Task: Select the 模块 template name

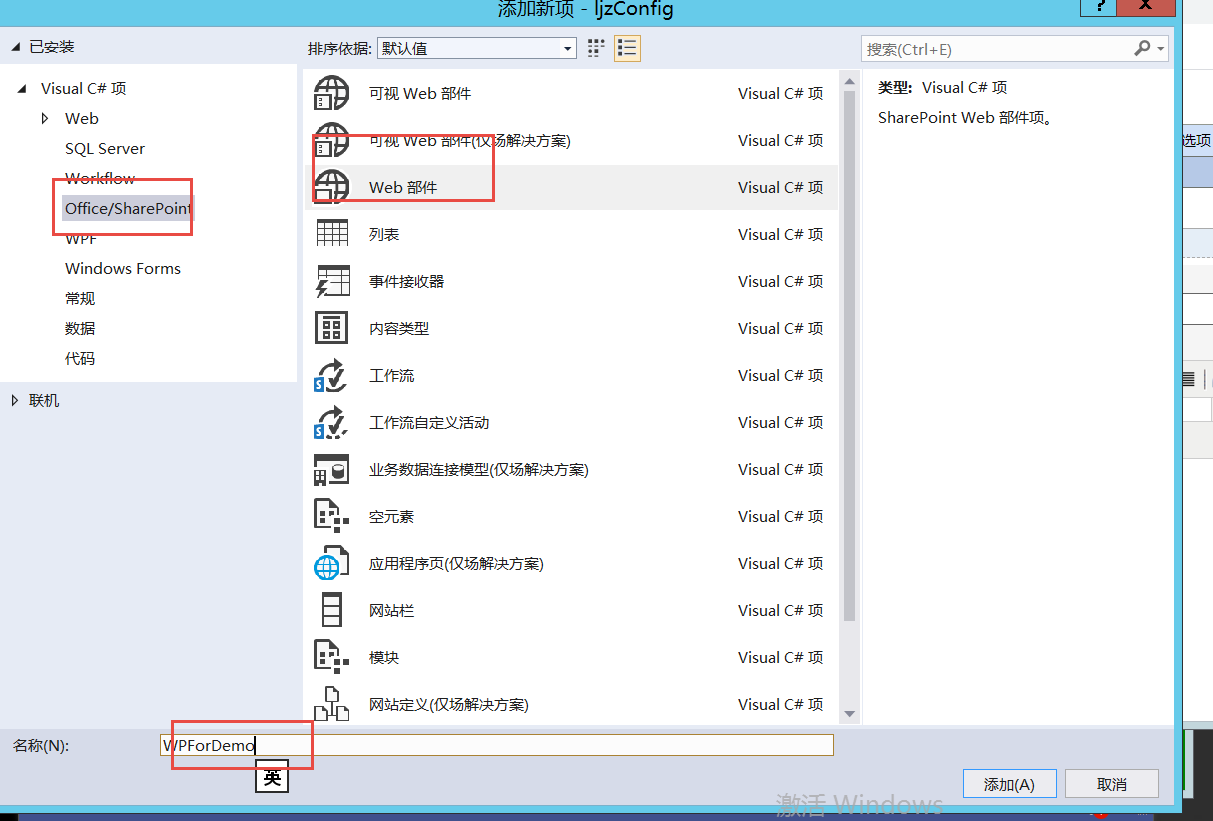Action: (x=384, y=657)
